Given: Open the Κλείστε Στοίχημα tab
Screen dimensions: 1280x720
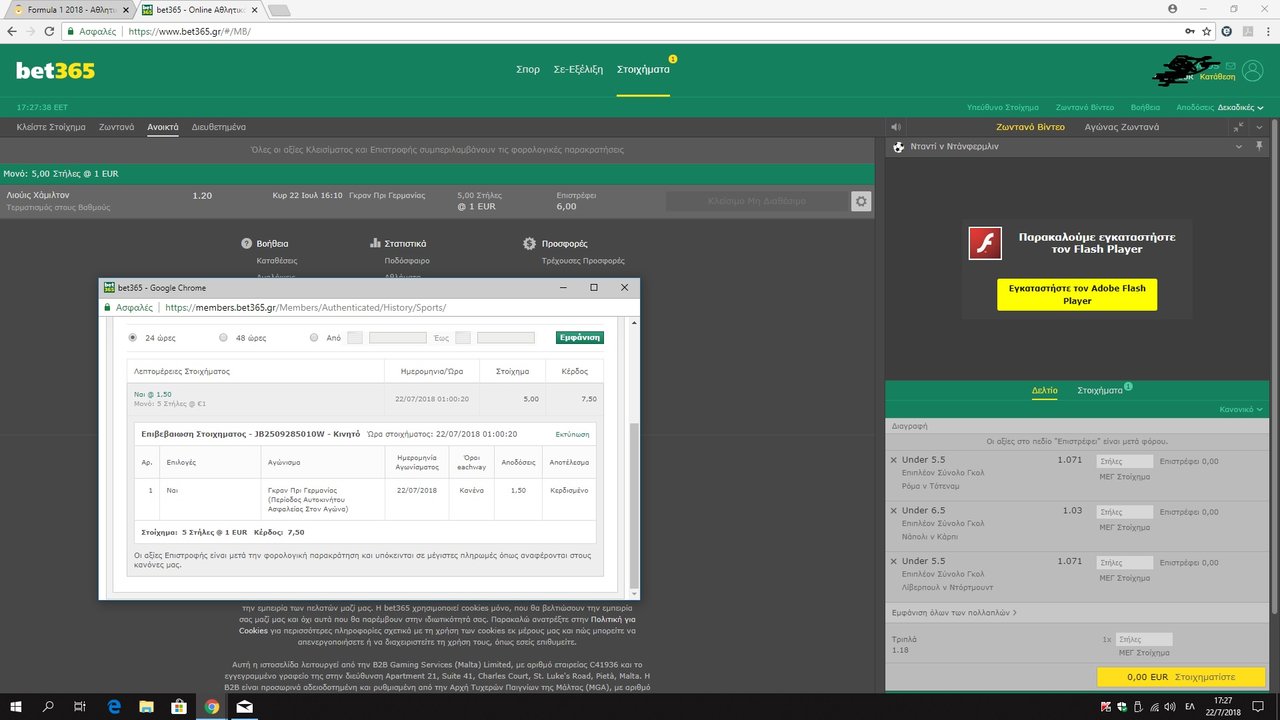Looking at the screenshot, I should pyautogui.click(x=50, y=127).
